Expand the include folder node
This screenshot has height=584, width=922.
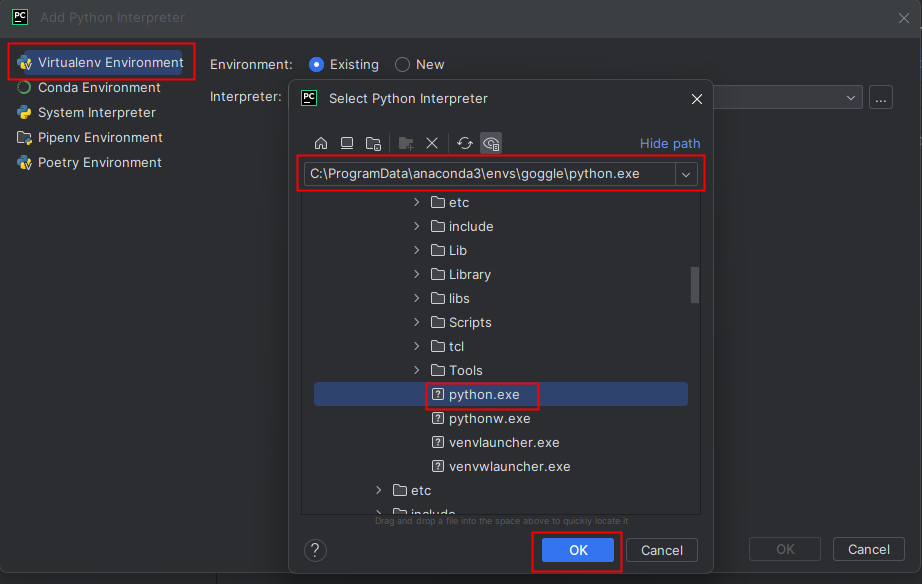417,226
